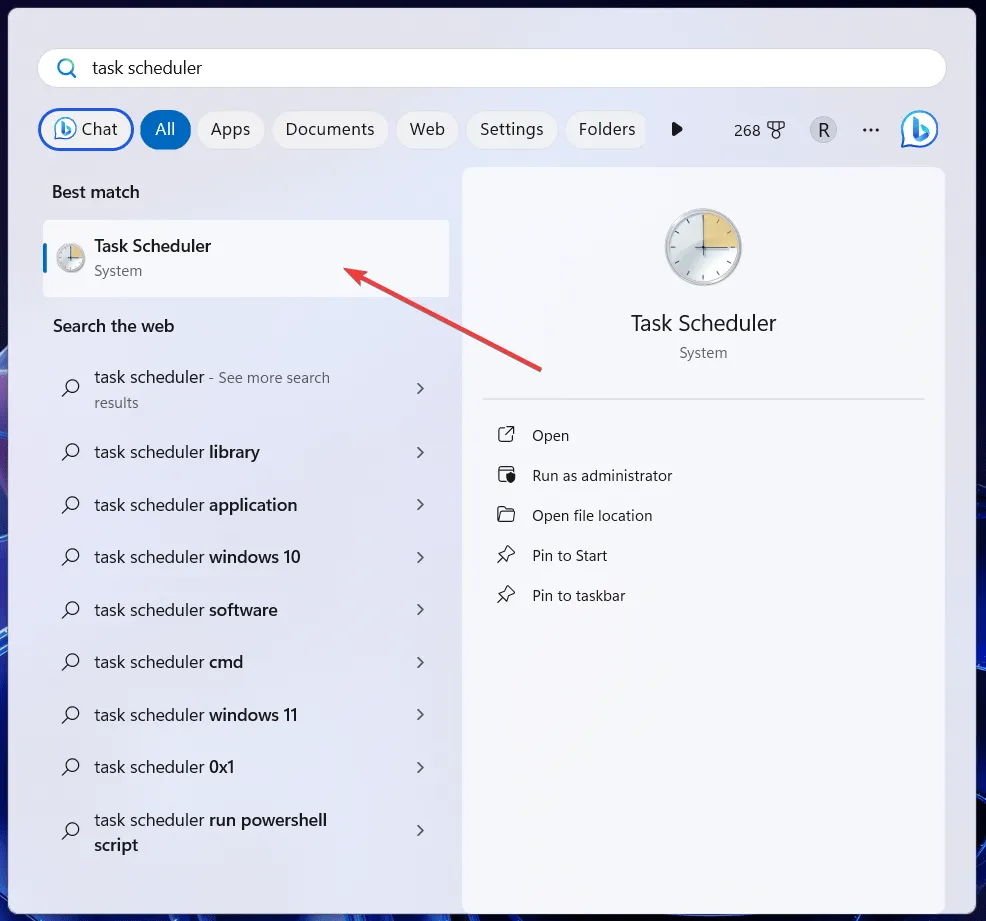Click magnifier icon beside task scheduler 0x1
986x921 pixels.
70,767
